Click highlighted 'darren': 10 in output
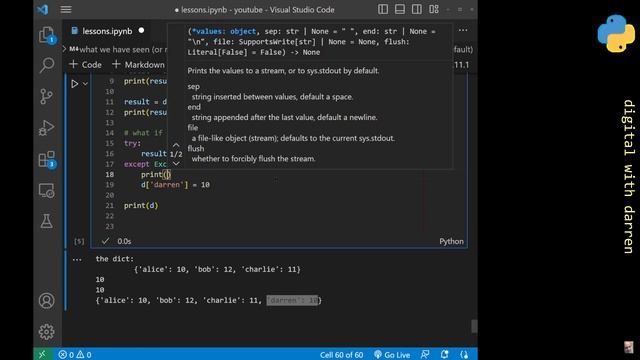Viewport: 640px width, 360px height. (292, 300)
